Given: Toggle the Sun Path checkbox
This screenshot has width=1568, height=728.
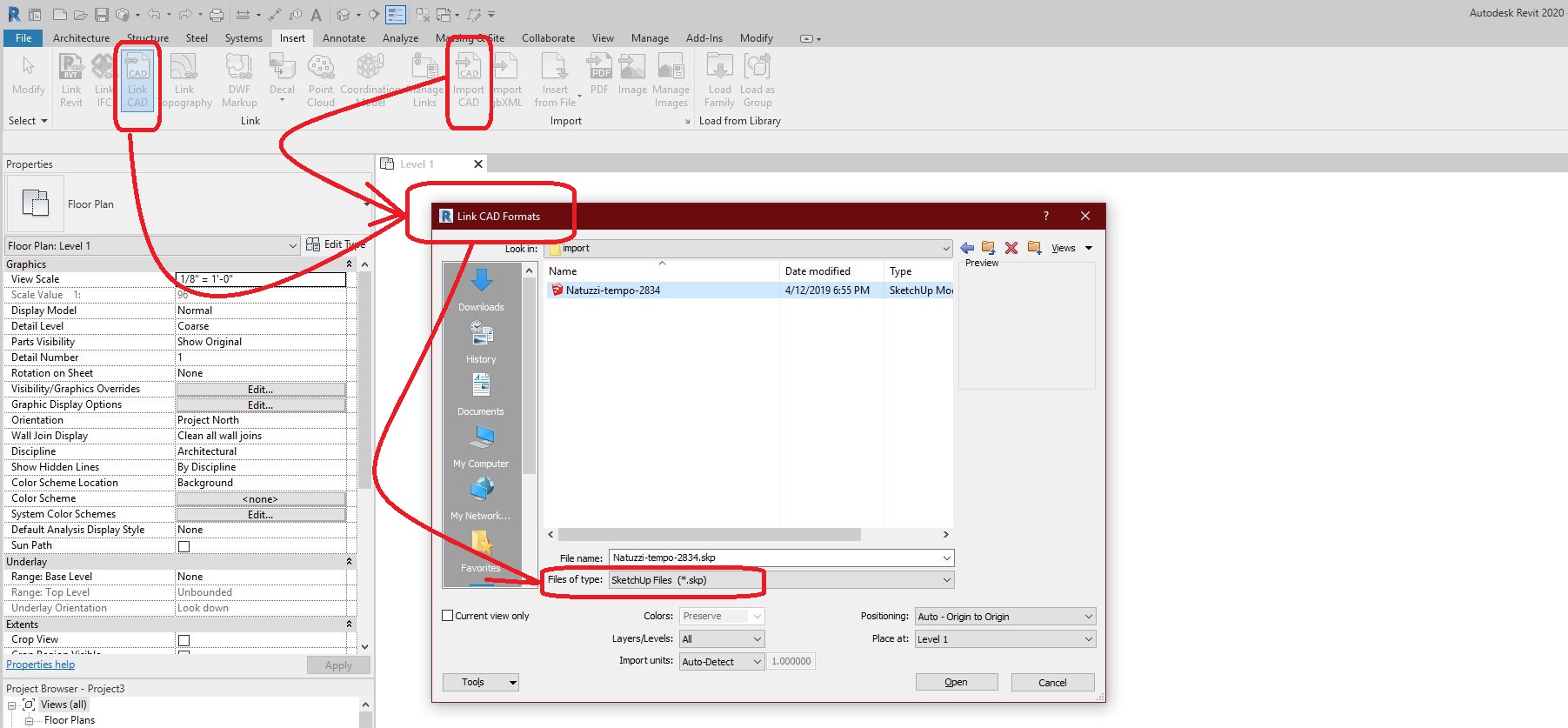Looking at the screenshot, I should (183, 546).
